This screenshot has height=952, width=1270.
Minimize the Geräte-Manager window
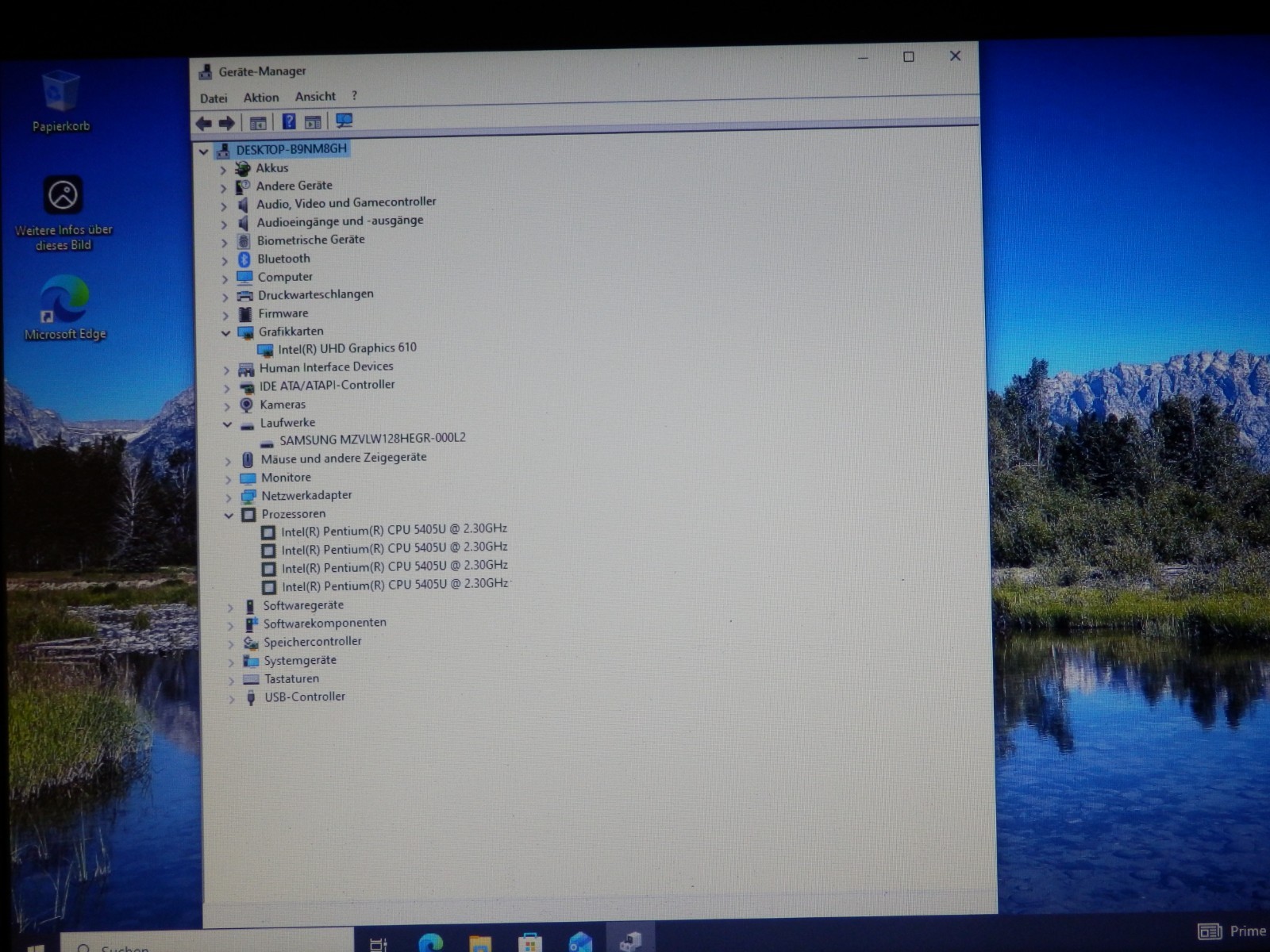click(864, 58)
